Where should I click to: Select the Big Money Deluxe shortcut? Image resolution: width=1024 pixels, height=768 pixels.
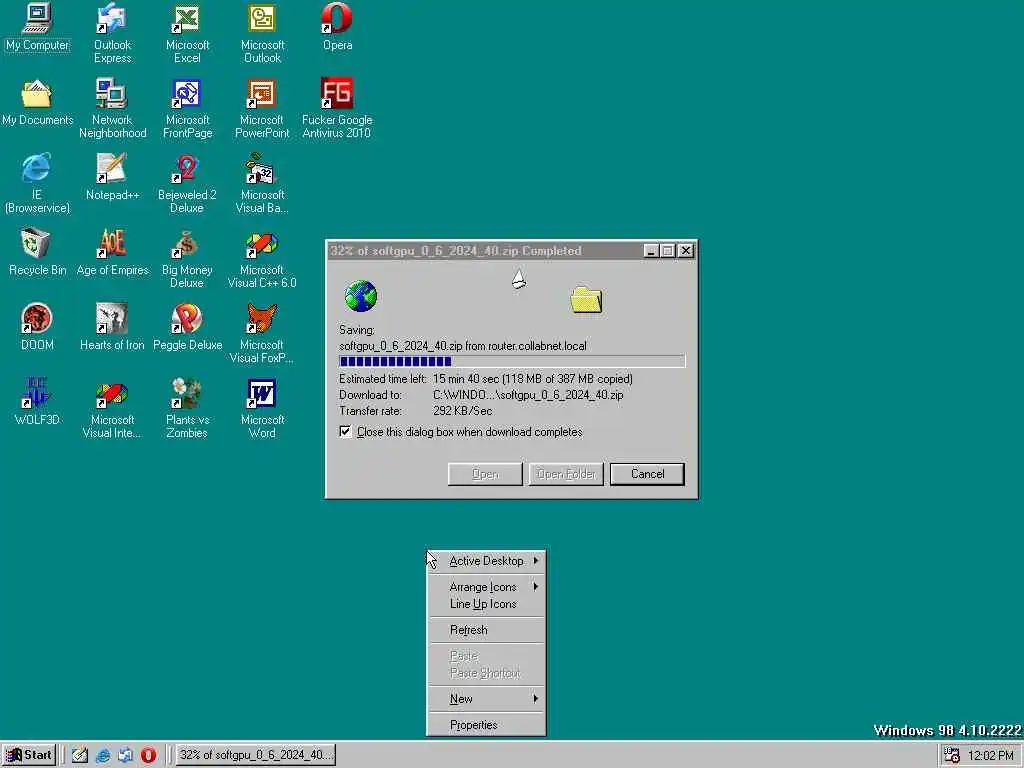click(187, 258)
